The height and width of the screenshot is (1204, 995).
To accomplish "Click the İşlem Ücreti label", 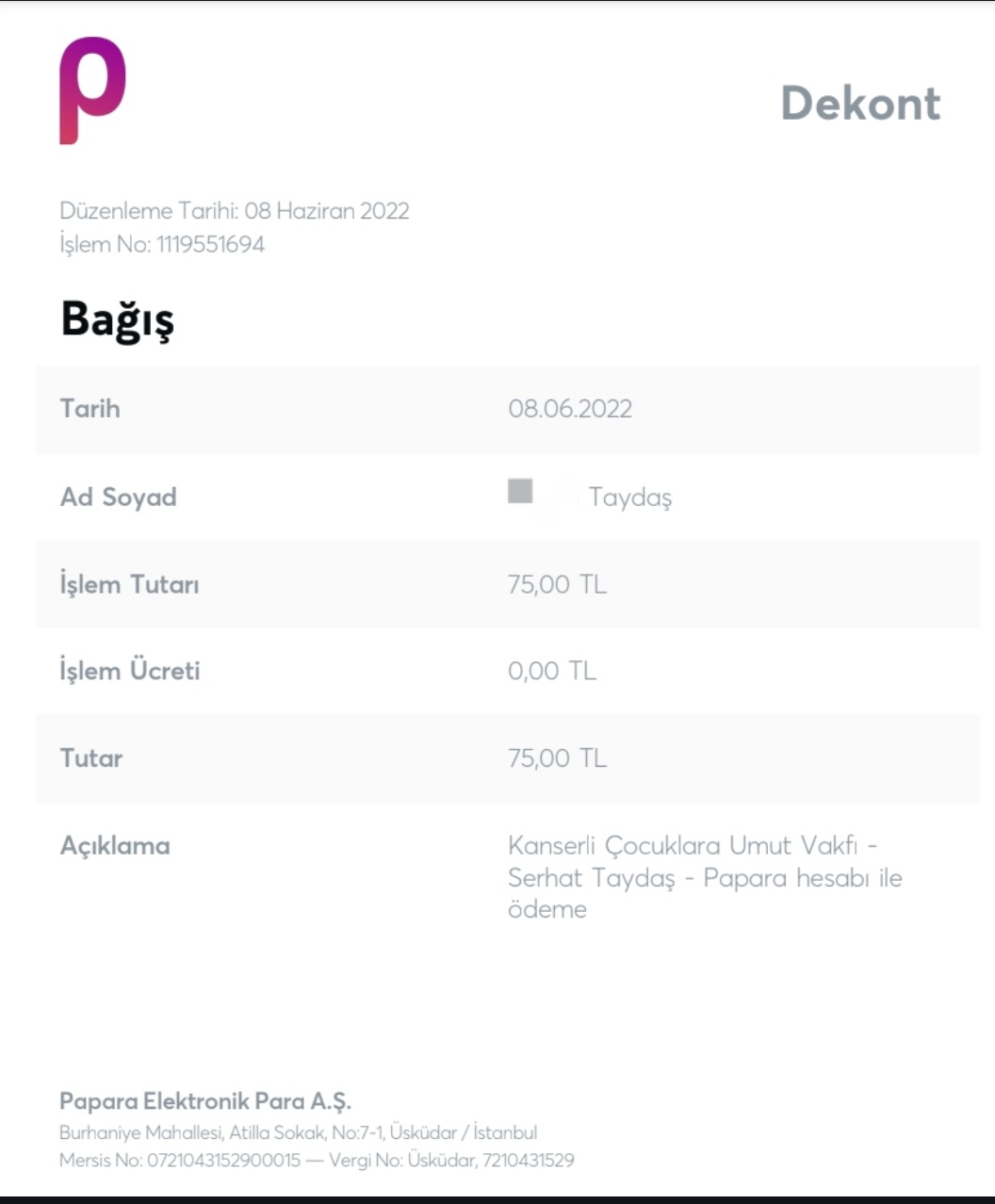I will click(x=129, y=671).
